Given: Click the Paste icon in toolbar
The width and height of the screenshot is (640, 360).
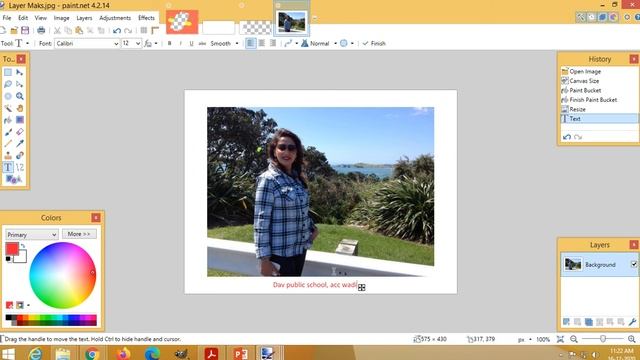Looking at the screenshot, I should click(79, 30).
